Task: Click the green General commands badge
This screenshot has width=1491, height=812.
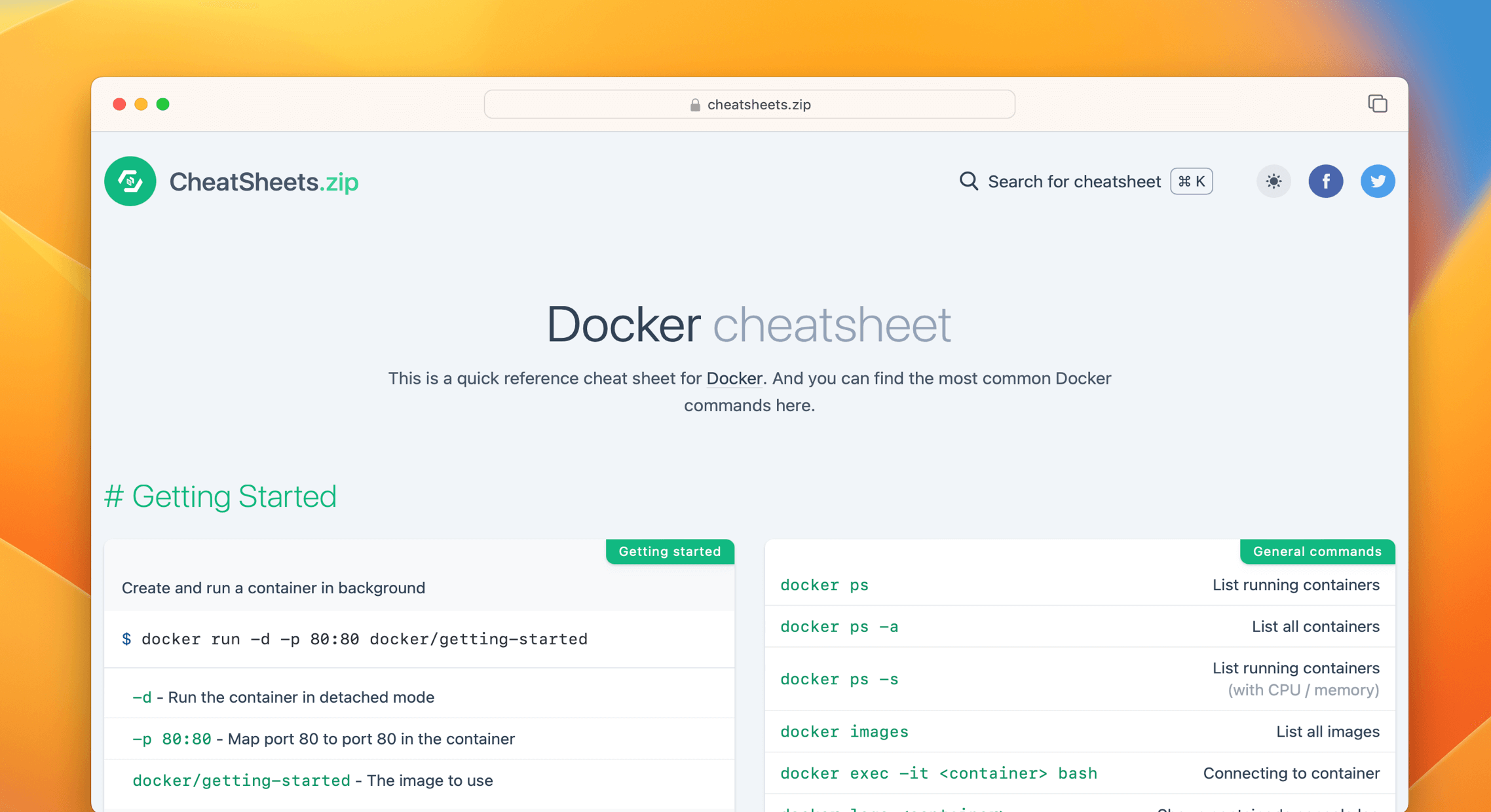Action: (1317, 551)
